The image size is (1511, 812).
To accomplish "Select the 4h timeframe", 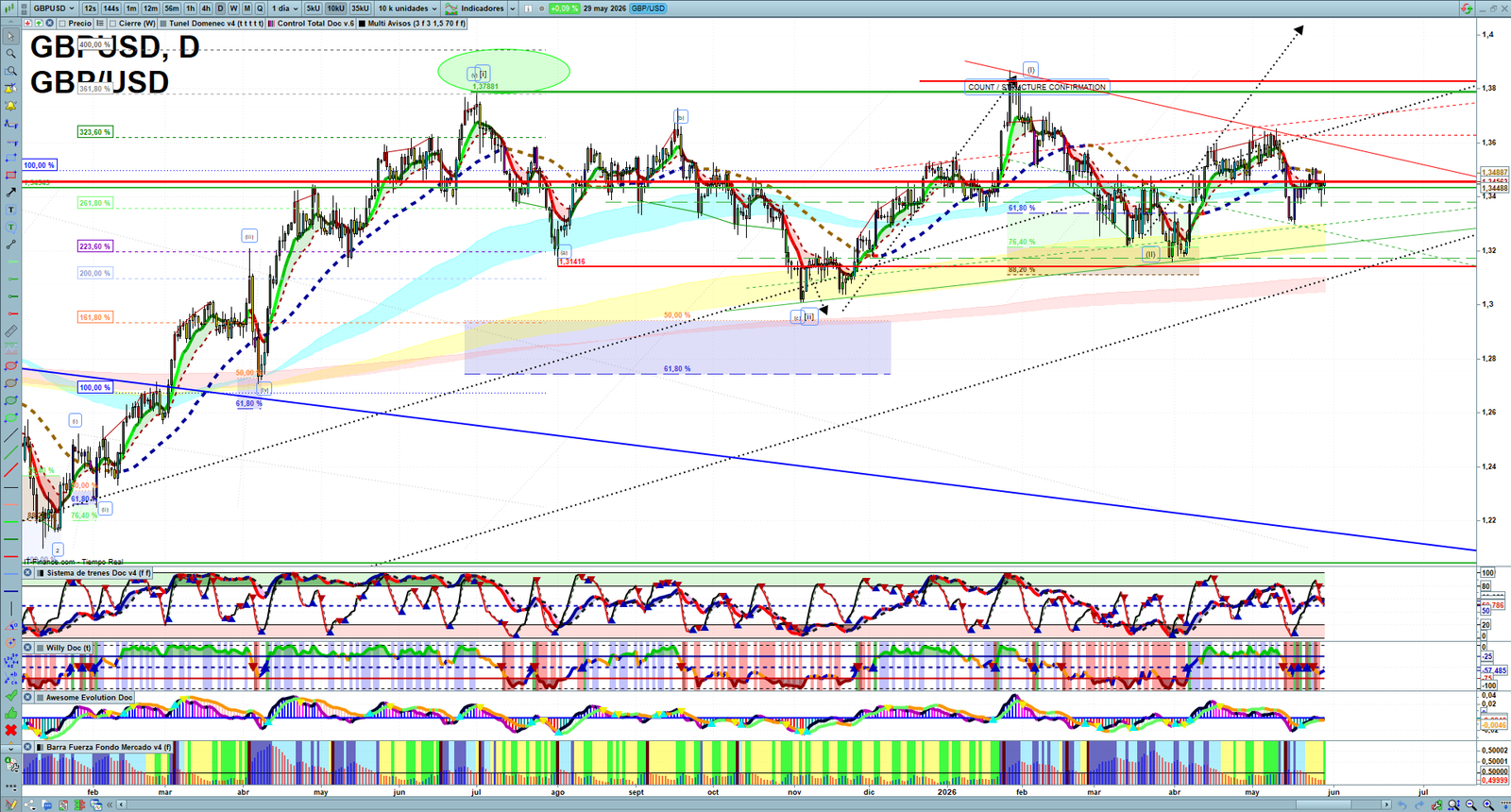I will pos(206,8).
